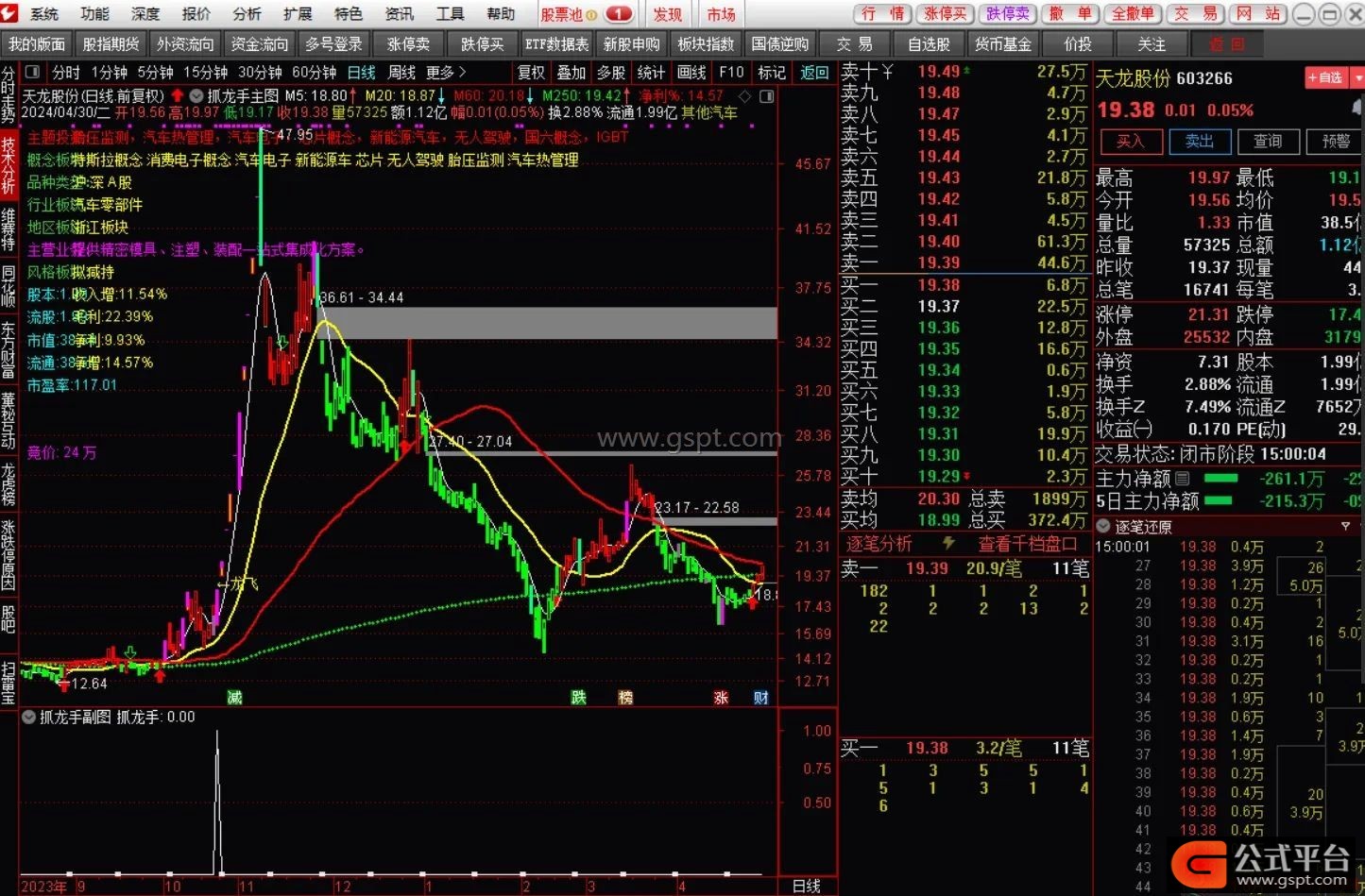The height and width of the screenshot is (896, 1365).
Task: Open the 分析 menu
Action: (x=247, y=14)
